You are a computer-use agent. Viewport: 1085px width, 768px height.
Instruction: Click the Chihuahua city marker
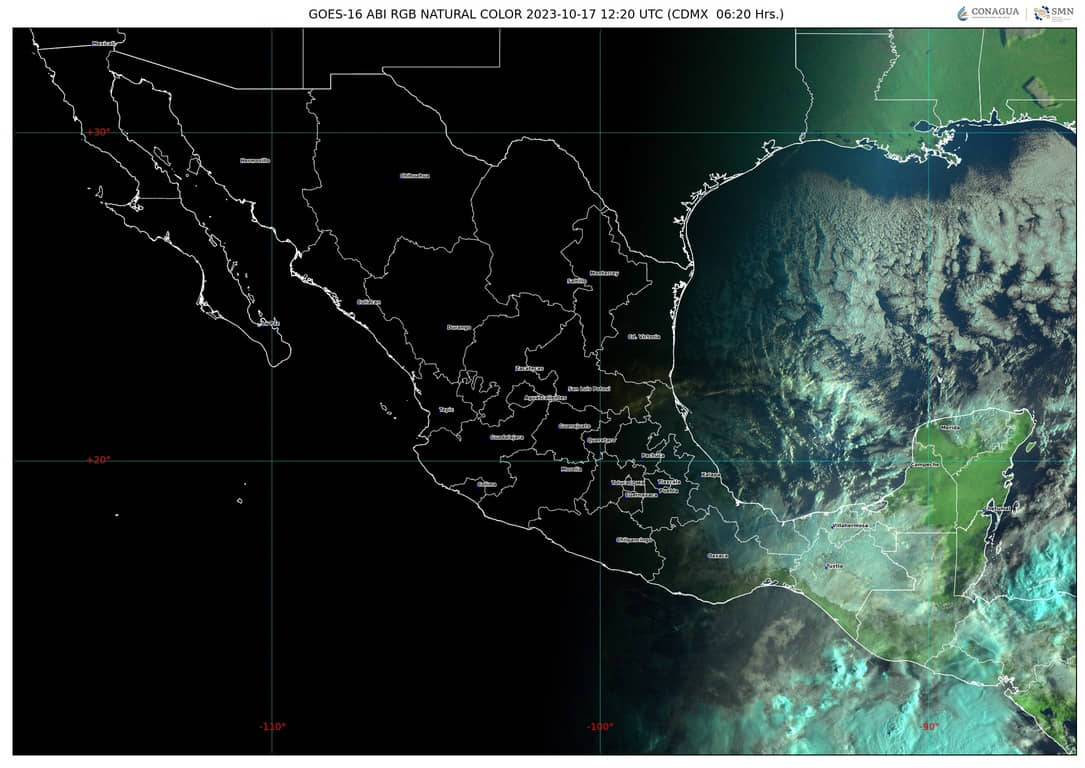414,175
